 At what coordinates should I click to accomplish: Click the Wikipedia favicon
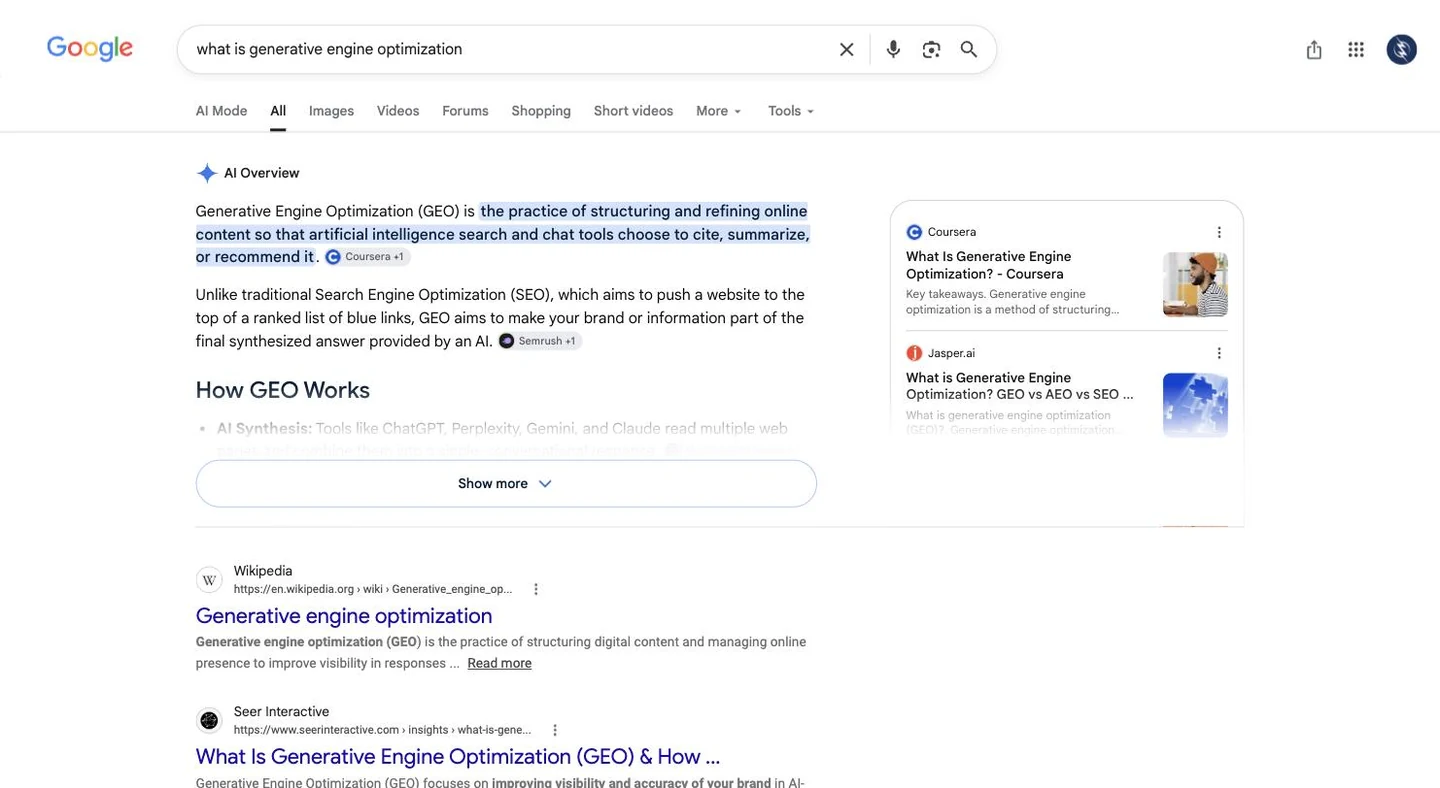point(209,580)
